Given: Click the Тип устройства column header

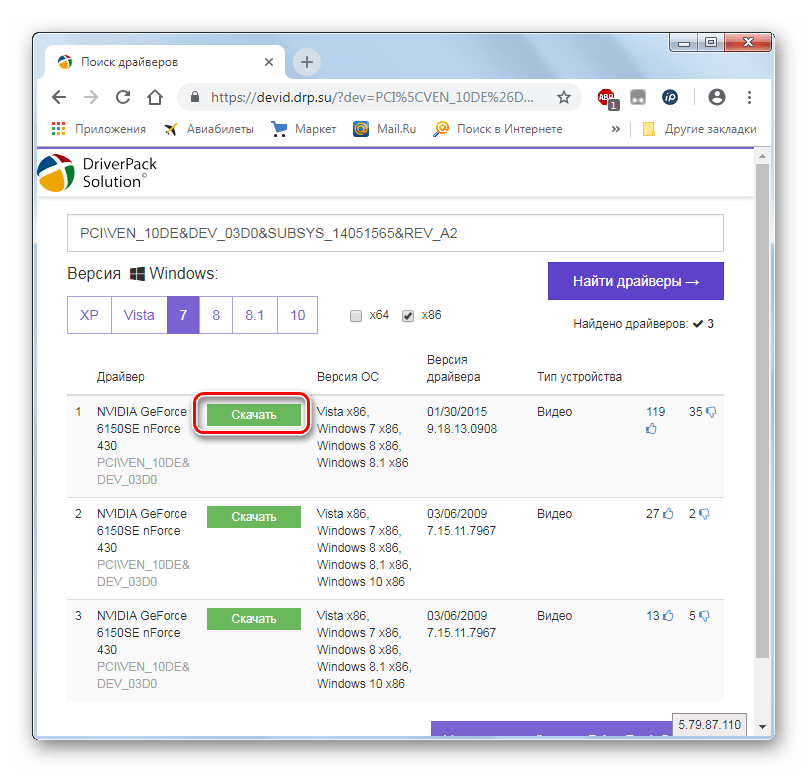Looking at the screenshot, I should 579,377.
